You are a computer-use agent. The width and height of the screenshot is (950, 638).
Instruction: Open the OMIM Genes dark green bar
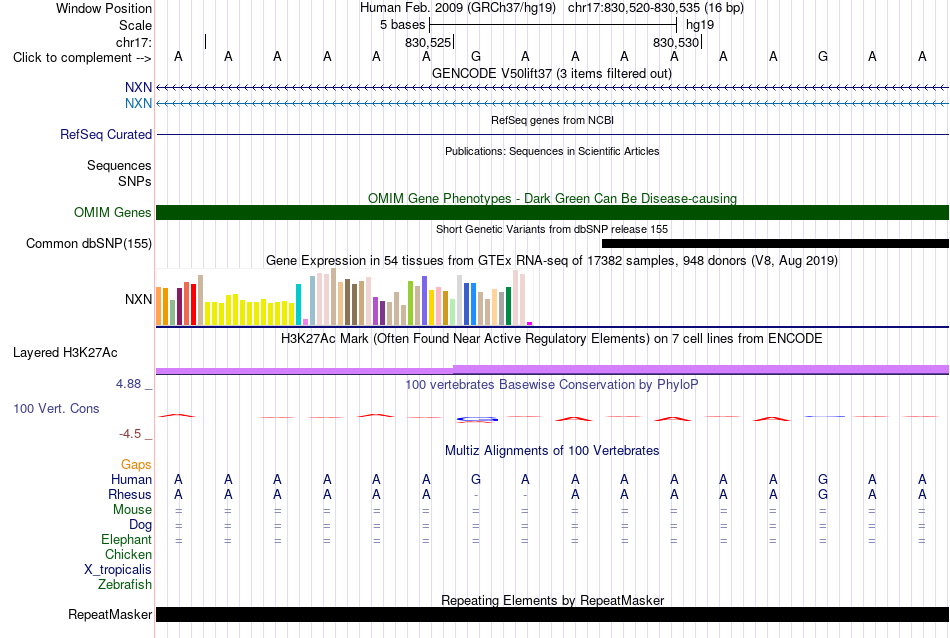[553, 213]
